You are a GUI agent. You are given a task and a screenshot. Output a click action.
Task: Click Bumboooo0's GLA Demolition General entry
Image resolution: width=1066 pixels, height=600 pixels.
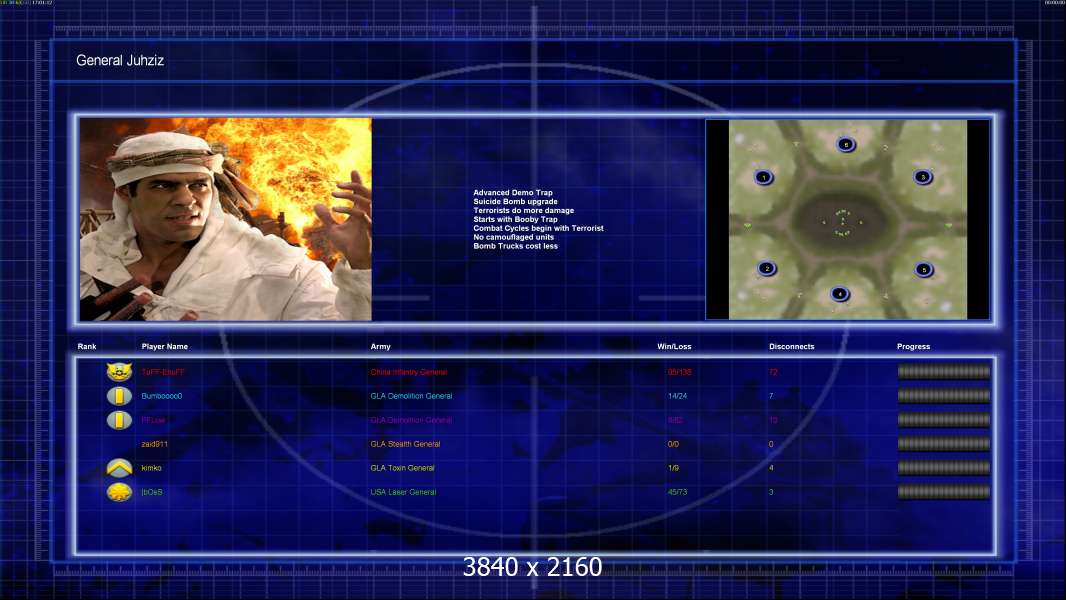(x=411, y=396)
